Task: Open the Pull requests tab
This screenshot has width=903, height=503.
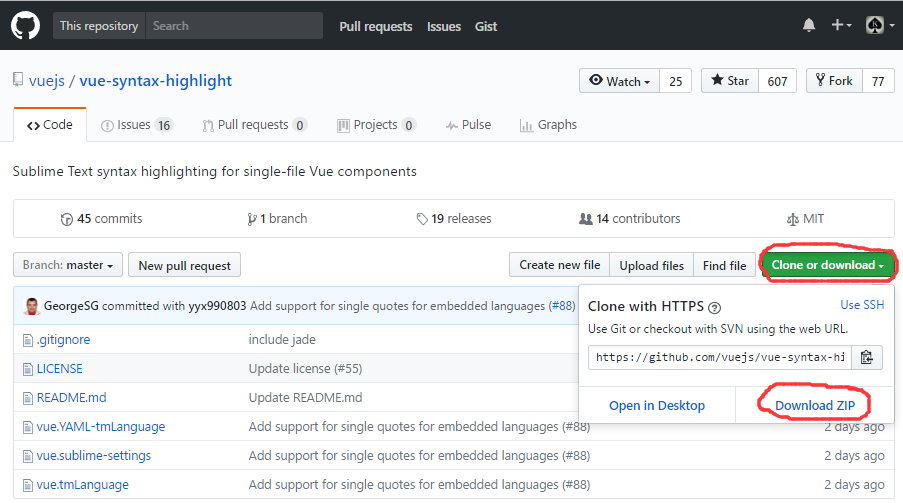Action: (x=254, y=125)
